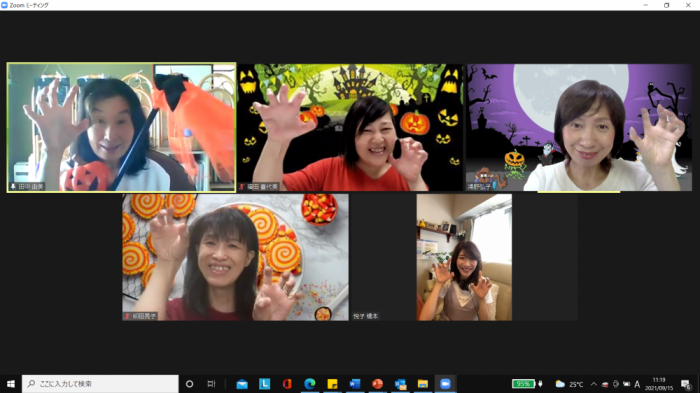The image size is (700, 393).
Task: Toggle the IME input mode A indicator
Action: tap(637, 384)
